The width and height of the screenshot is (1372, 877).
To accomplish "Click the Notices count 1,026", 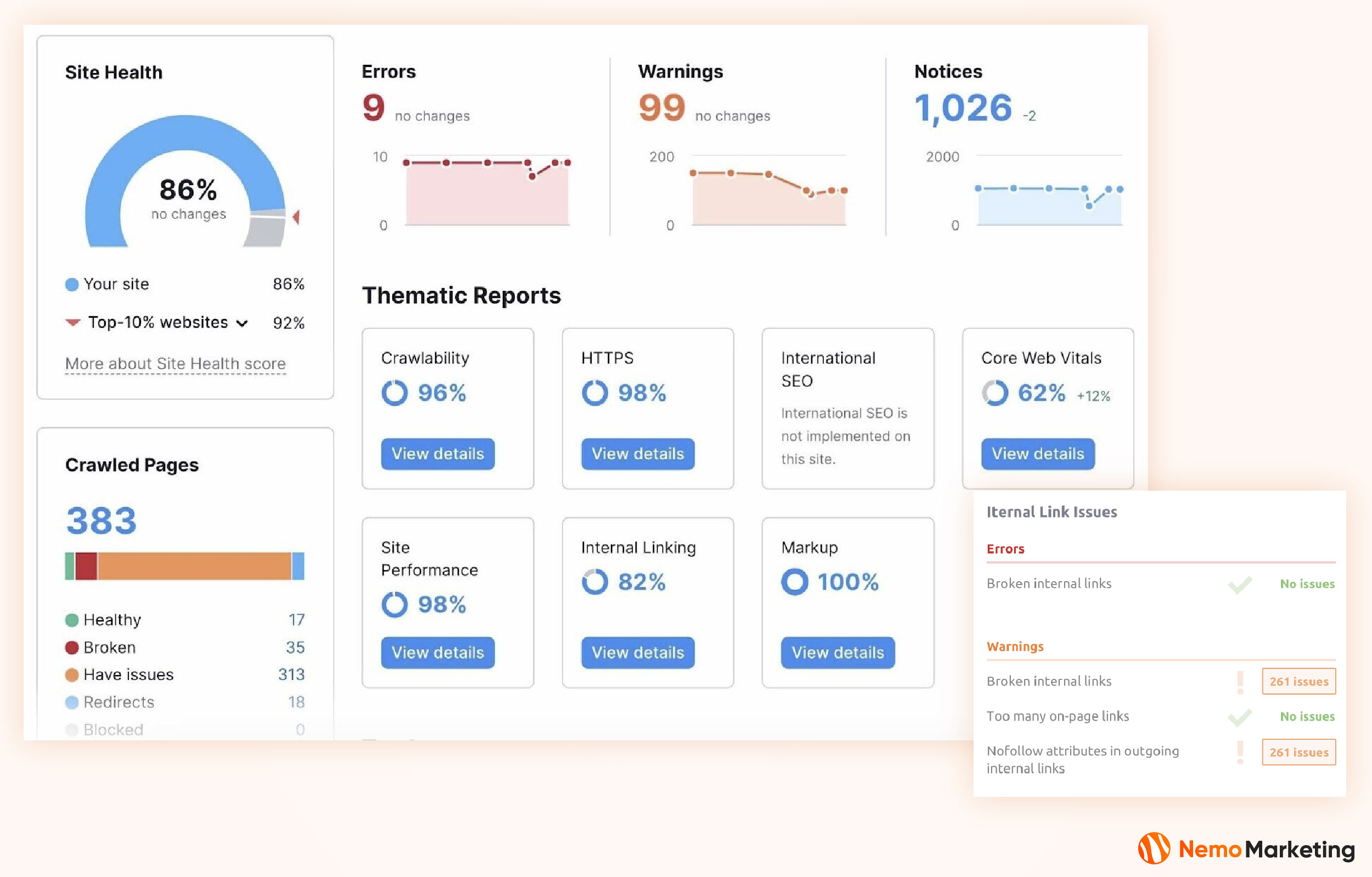I will click(x=963, y=108).
